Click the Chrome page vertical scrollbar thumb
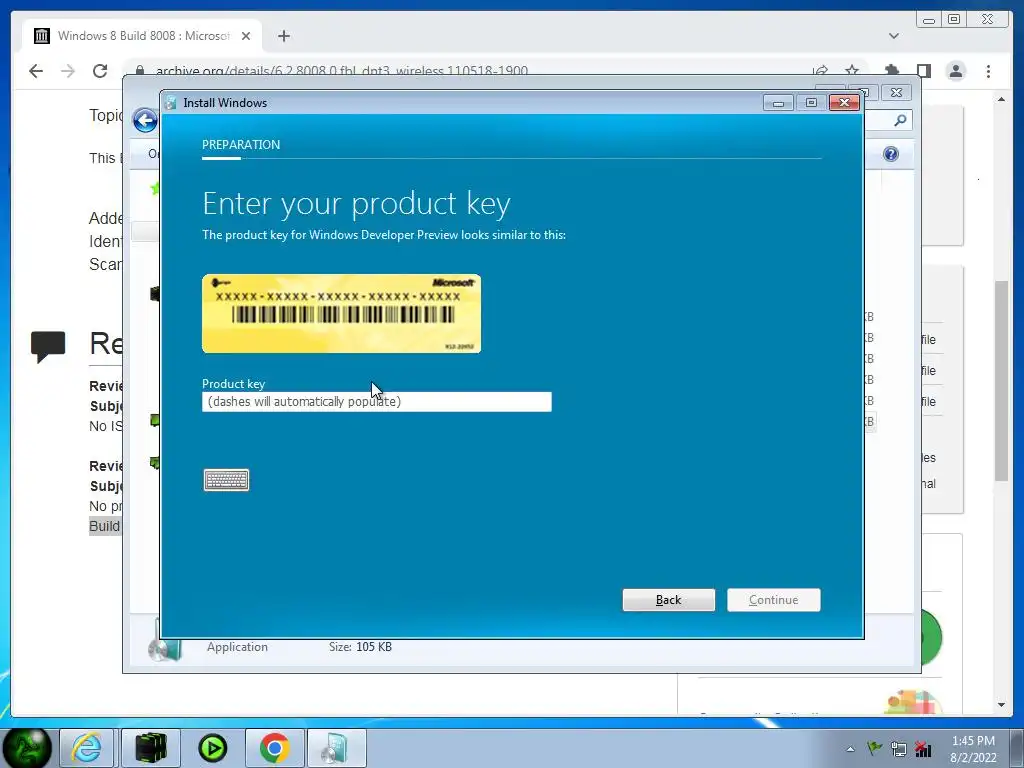The width and height of the screenshot is (1024, 768). (x=1002, y=381)
